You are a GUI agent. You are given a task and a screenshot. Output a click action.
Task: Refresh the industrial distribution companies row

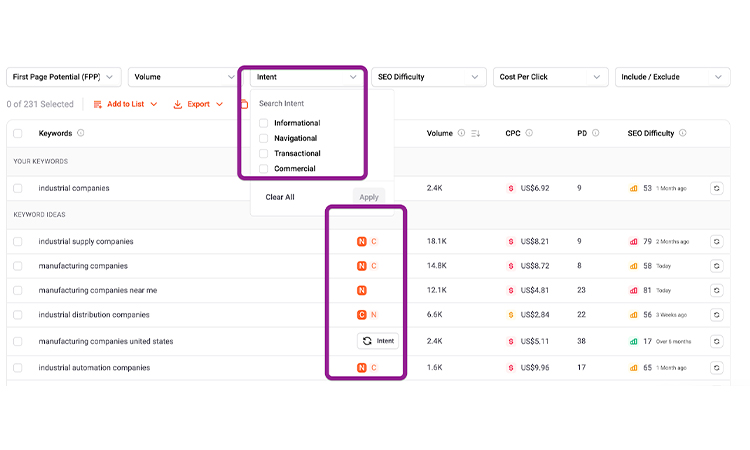click(717, 315)
